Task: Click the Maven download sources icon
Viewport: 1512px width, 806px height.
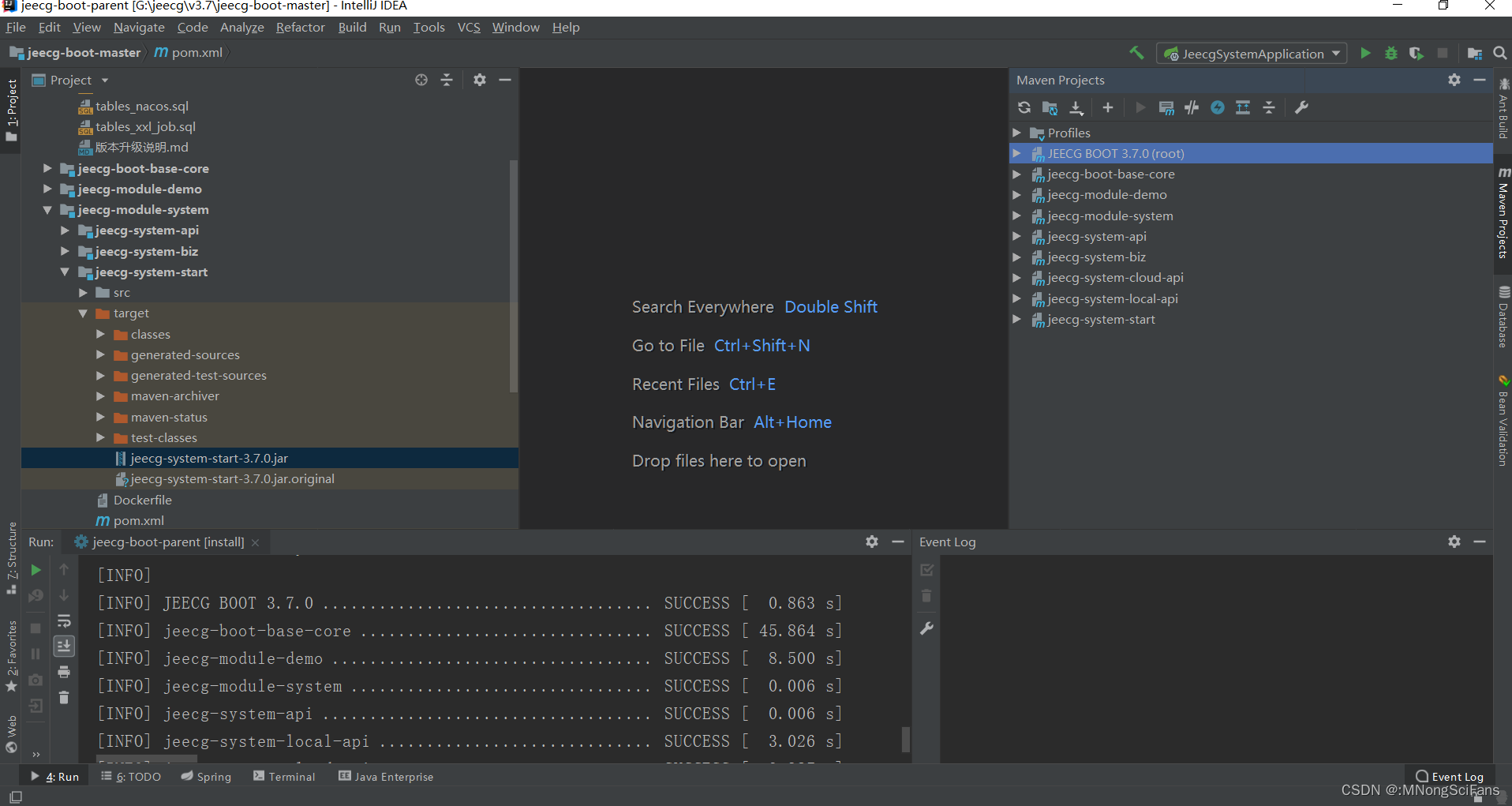Action: 1076,107
